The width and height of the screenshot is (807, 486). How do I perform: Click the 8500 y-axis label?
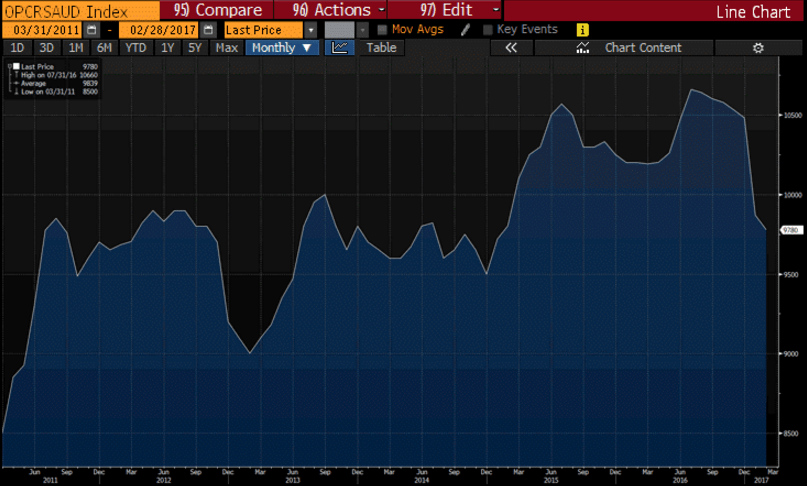tap(791, 433)
